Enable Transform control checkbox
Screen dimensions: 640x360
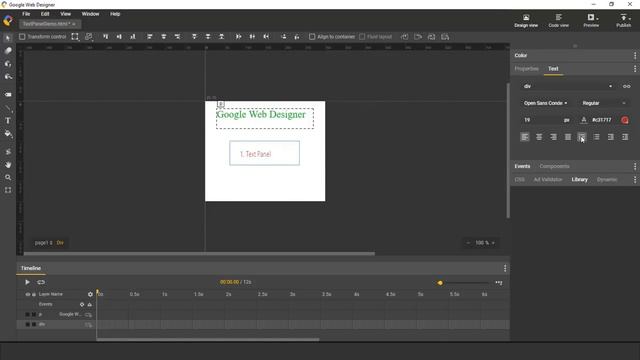[22, 37]
